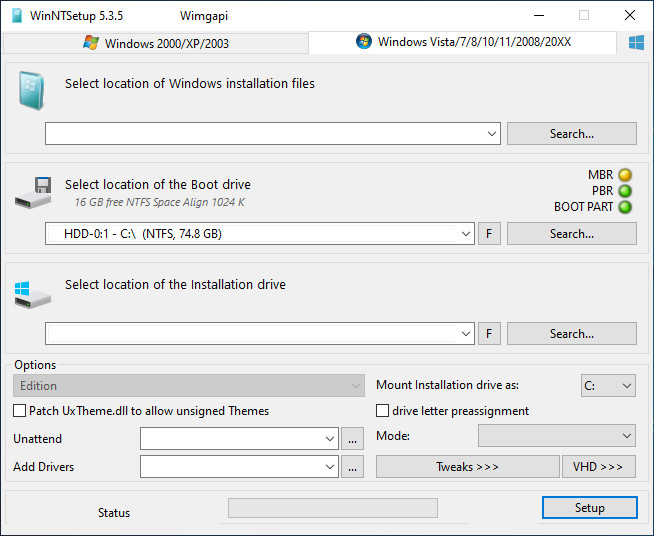Click 'Select location of the Installation drive' heading
This screenshot has height=536, width=654.
click(x=175, y=284)
